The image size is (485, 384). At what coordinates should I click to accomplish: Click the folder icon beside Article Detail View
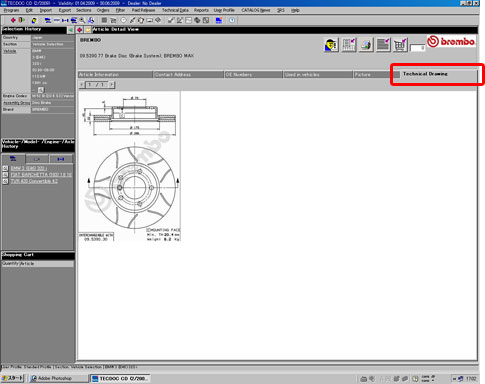[x=88, y=30]
